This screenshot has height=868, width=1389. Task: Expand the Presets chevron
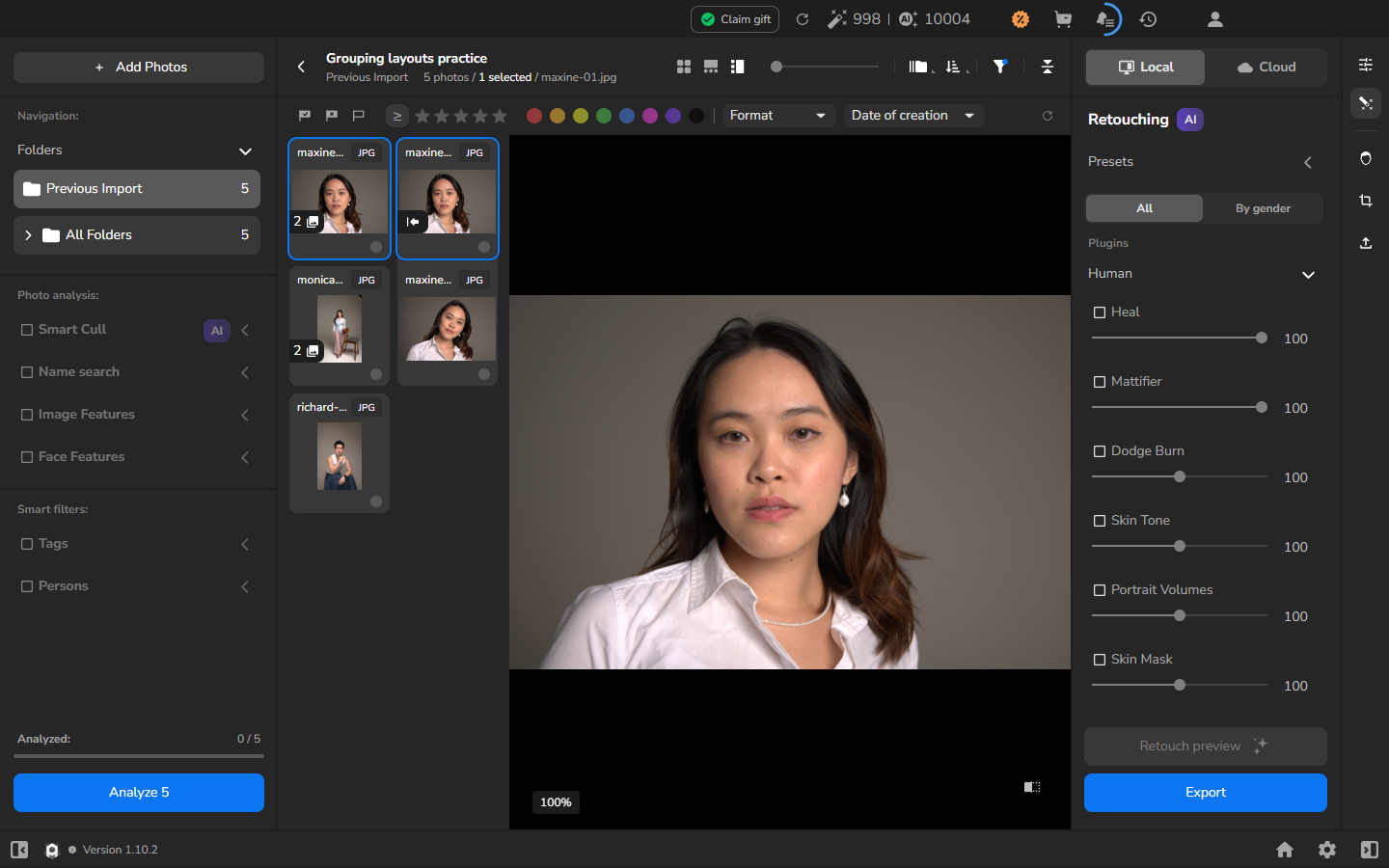pos(1308,162)
